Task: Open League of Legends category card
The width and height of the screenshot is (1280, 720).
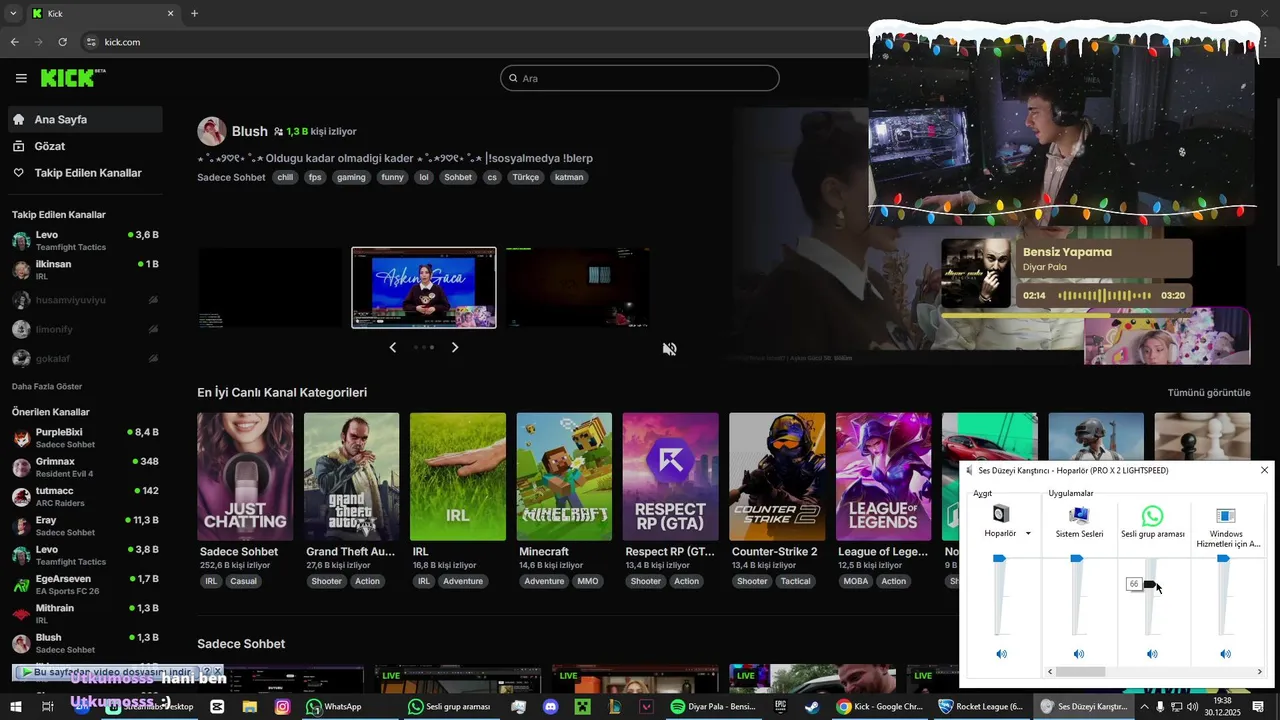Action: (x=883, y=477)
